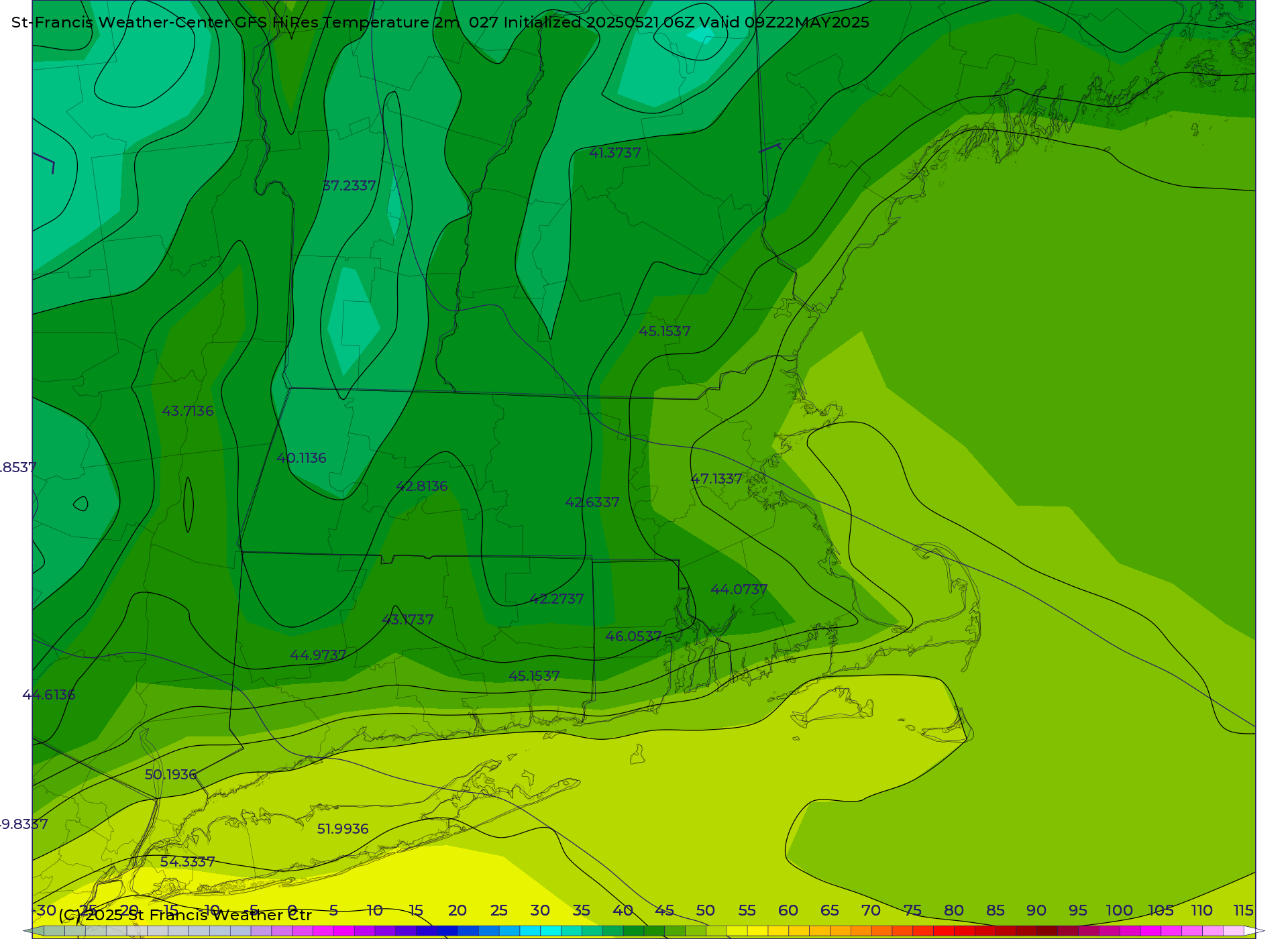Select the 54.3337 temperature reading
Viewport: 1288px width, 939px height.
point(188,862)
